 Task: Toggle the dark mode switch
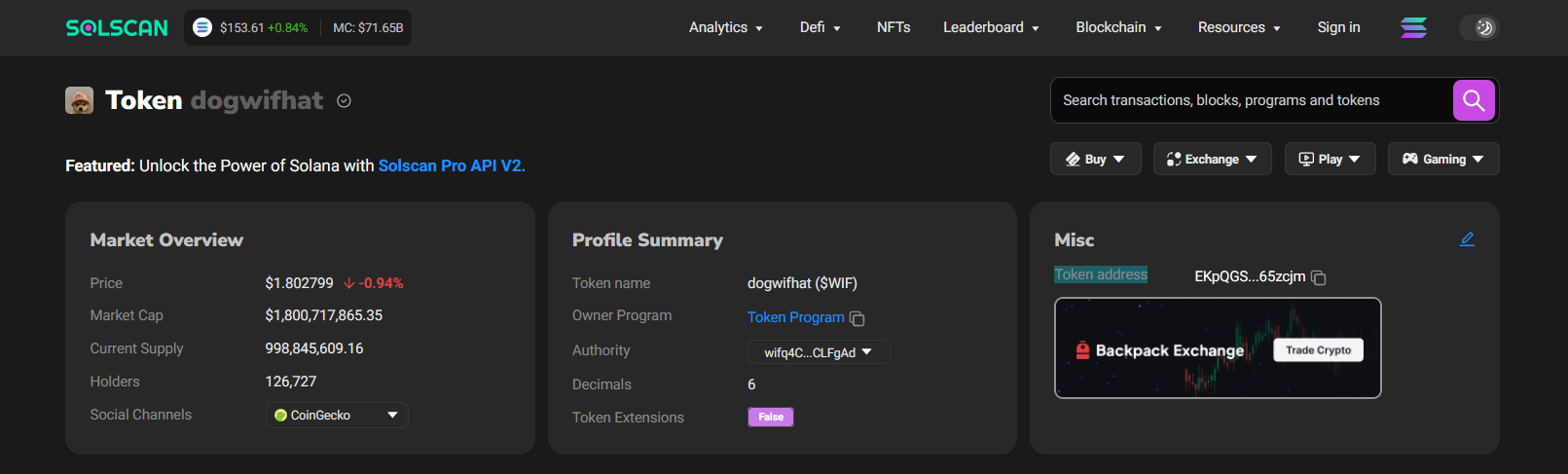click(1478, 27)
